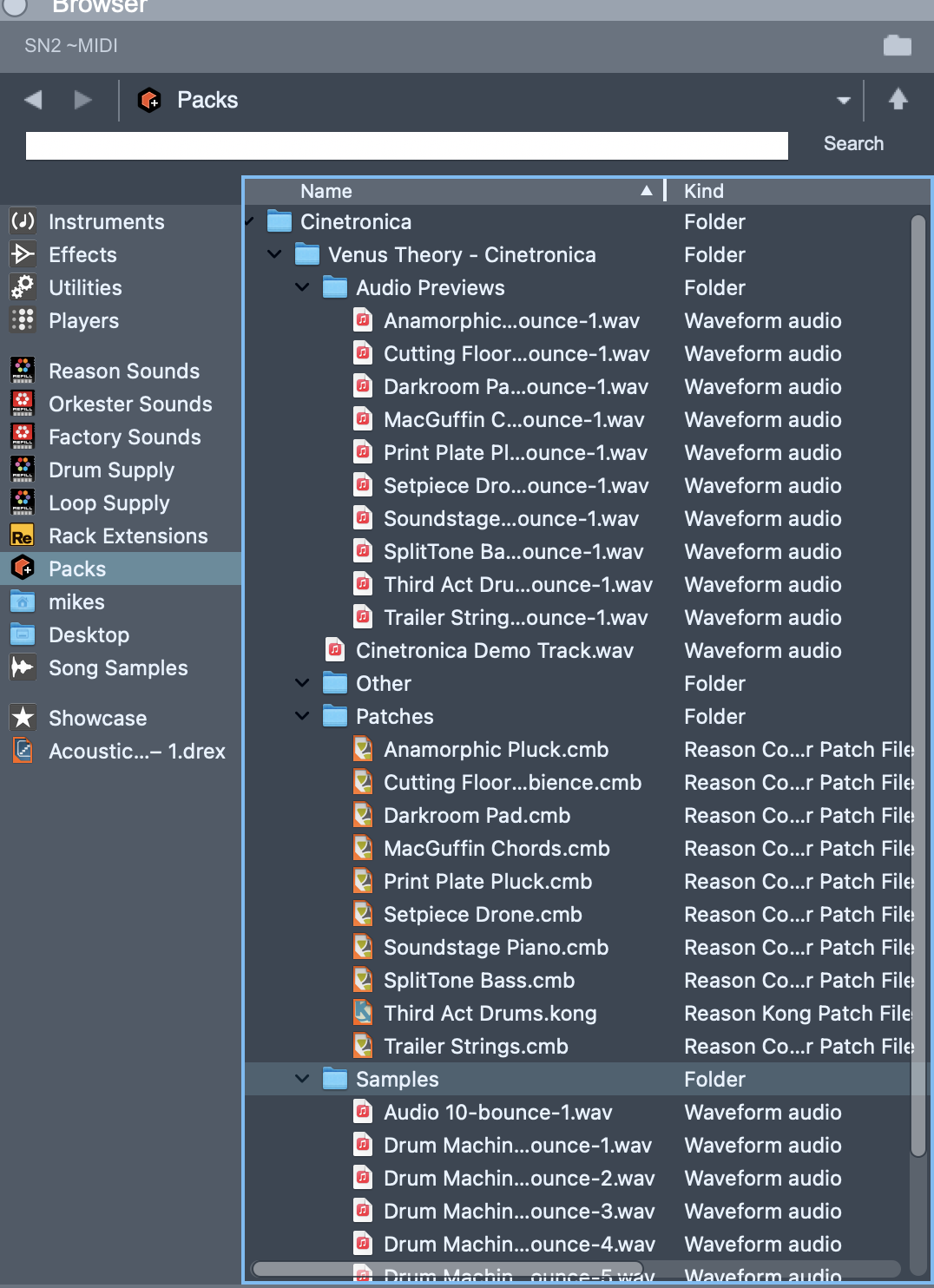Select Darkroom Pa…ounce-1.wav file
Viewport: 934px width, 1288px height.
point(577,387)
